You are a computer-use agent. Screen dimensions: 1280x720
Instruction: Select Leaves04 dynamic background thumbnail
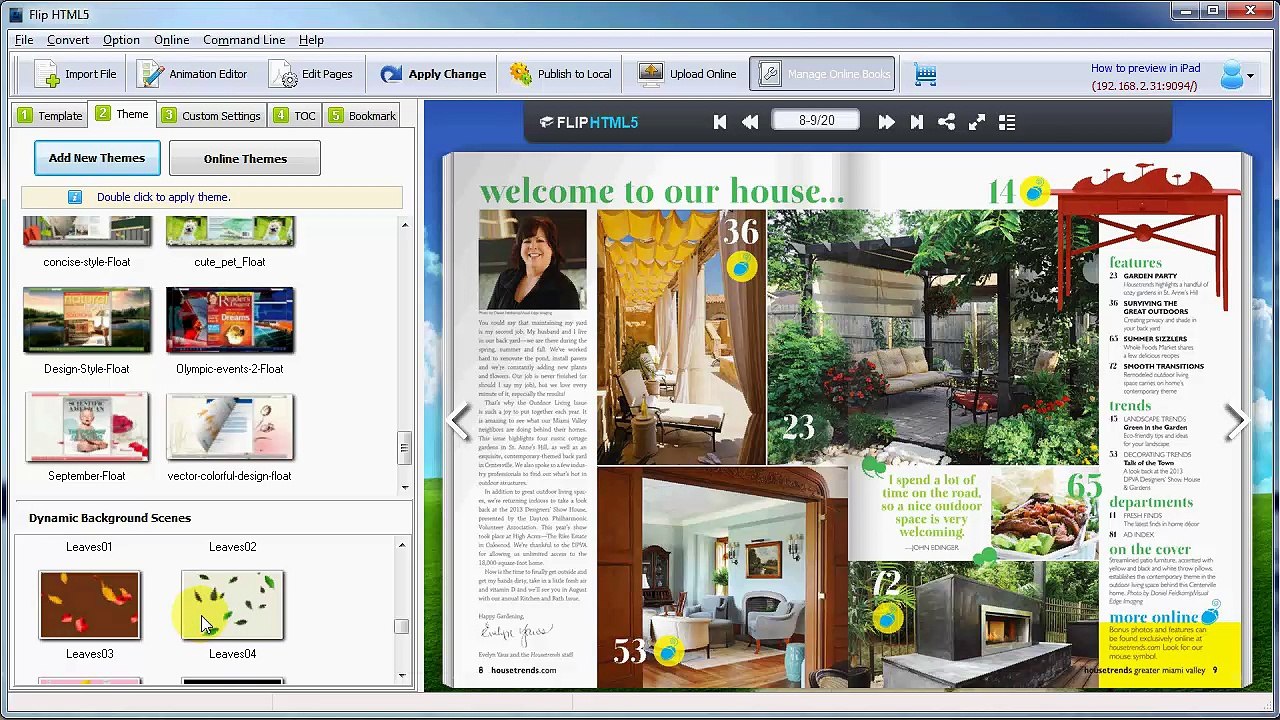pyautogui.click(x=233, y=604)
